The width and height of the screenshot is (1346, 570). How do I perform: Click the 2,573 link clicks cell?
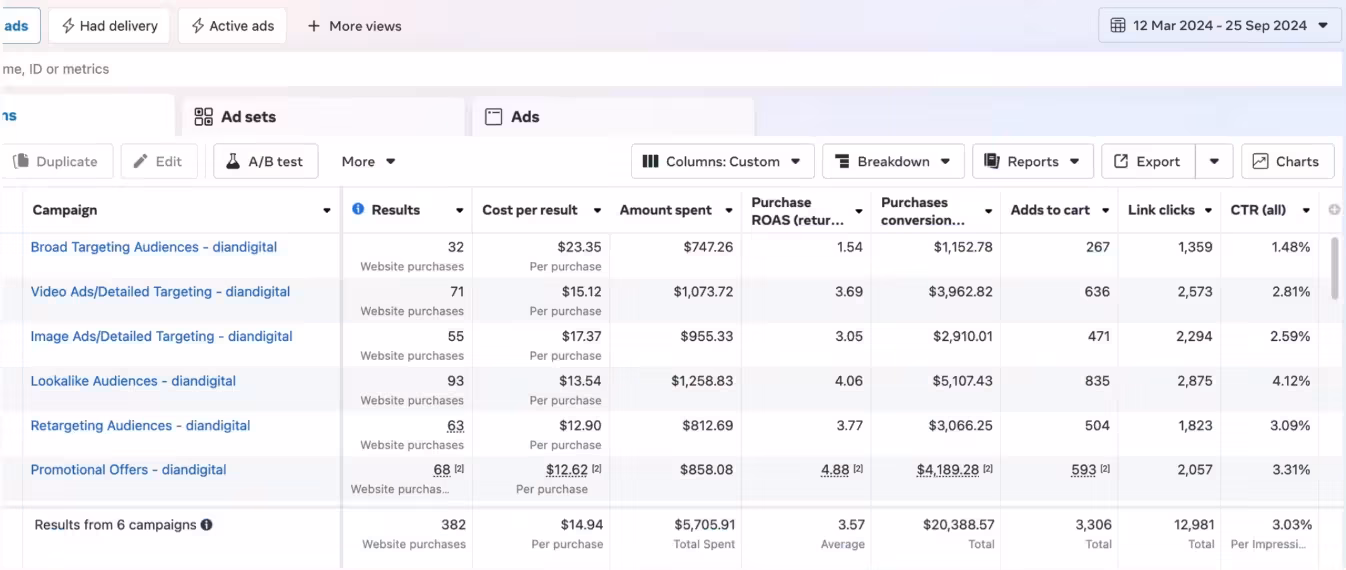click(1194, 292)
